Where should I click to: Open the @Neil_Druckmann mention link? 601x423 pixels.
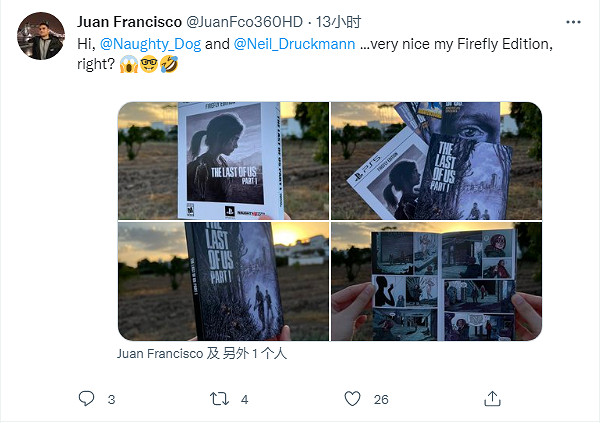point(289,44)
